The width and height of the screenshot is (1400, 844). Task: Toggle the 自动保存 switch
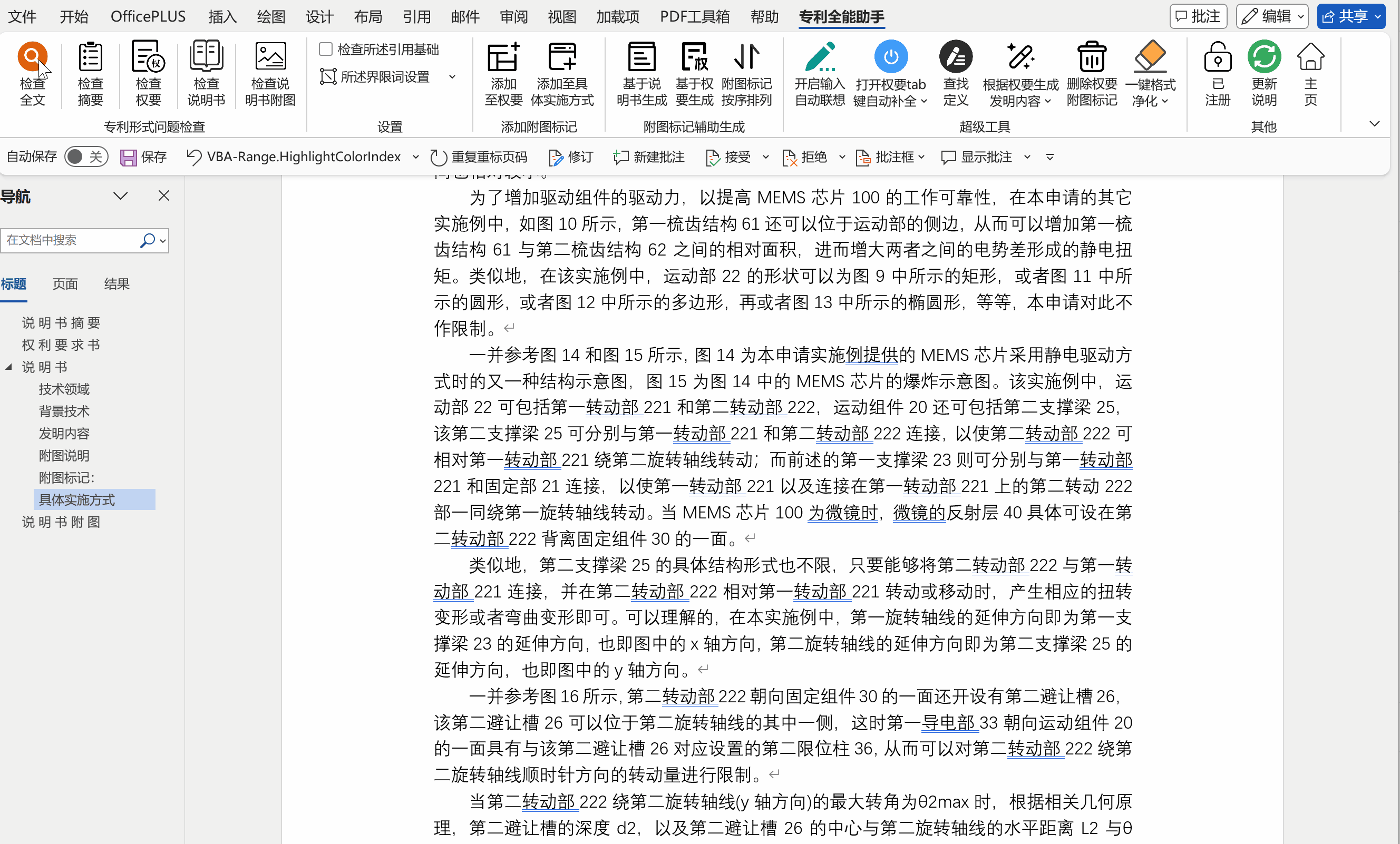[x=86, y=157]
